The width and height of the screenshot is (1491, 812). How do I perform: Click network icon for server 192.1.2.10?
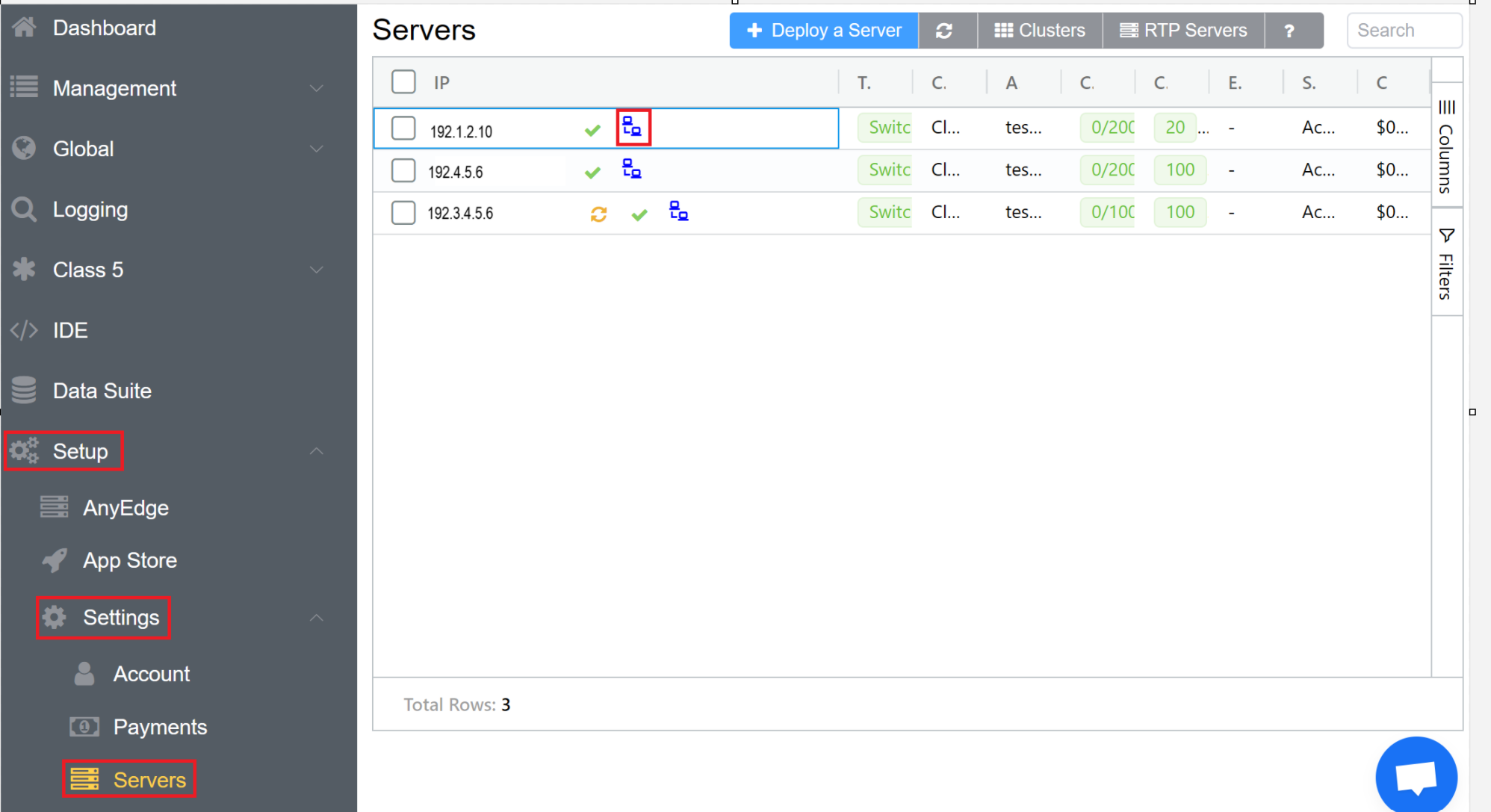632,127
